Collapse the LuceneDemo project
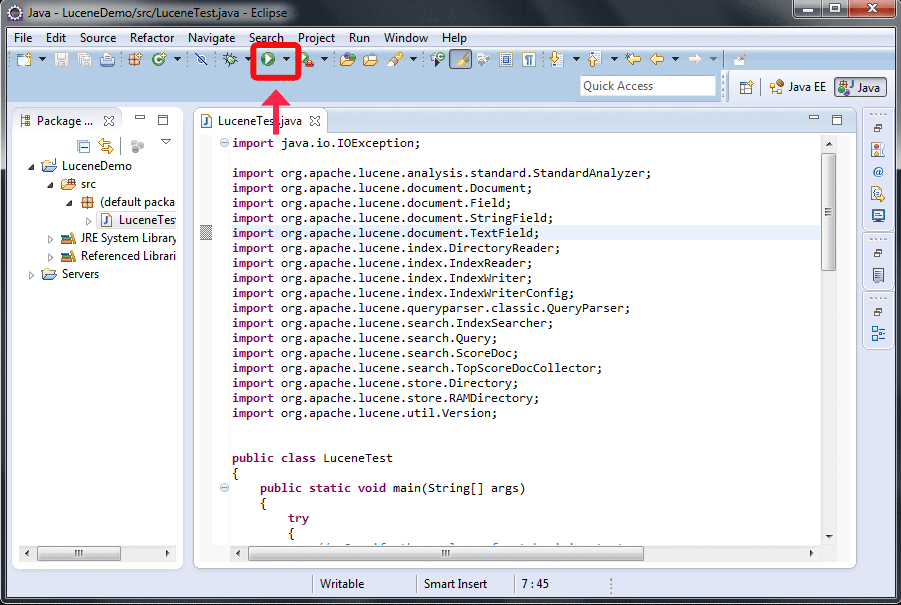 point(32,166)
